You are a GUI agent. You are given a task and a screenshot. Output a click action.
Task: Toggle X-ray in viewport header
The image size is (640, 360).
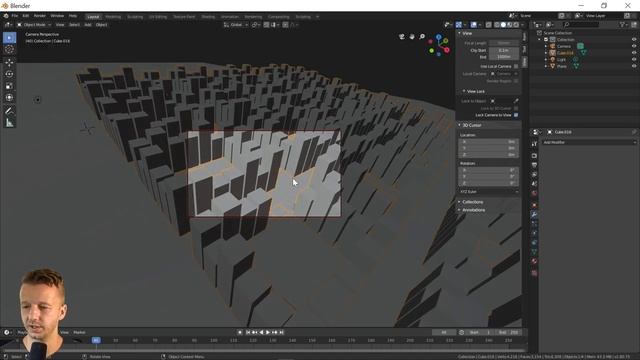pyautogui.click(x=489, y=25)
